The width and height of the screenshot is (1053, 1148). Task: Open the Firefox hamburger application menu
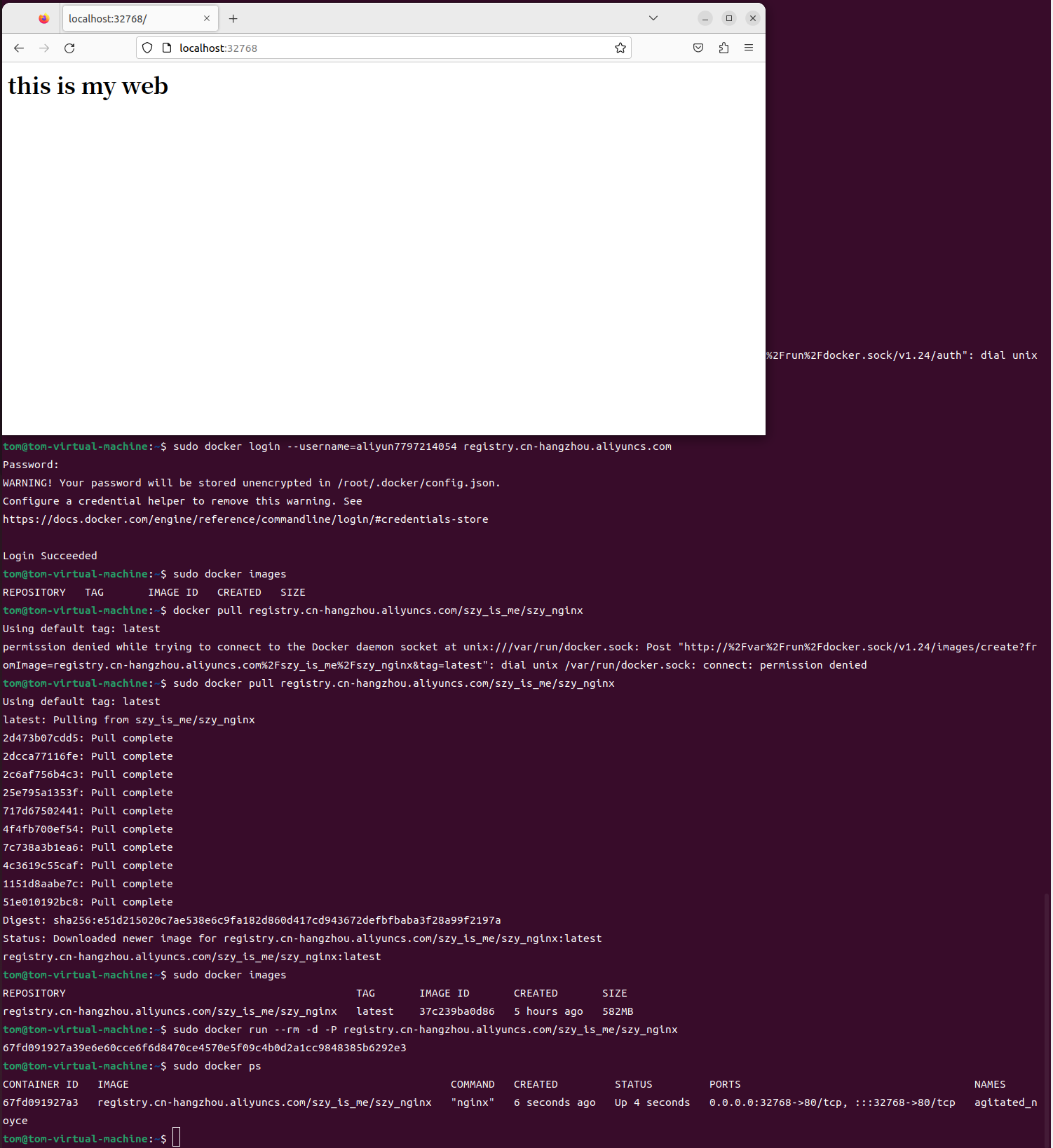[x=749, y=48]
